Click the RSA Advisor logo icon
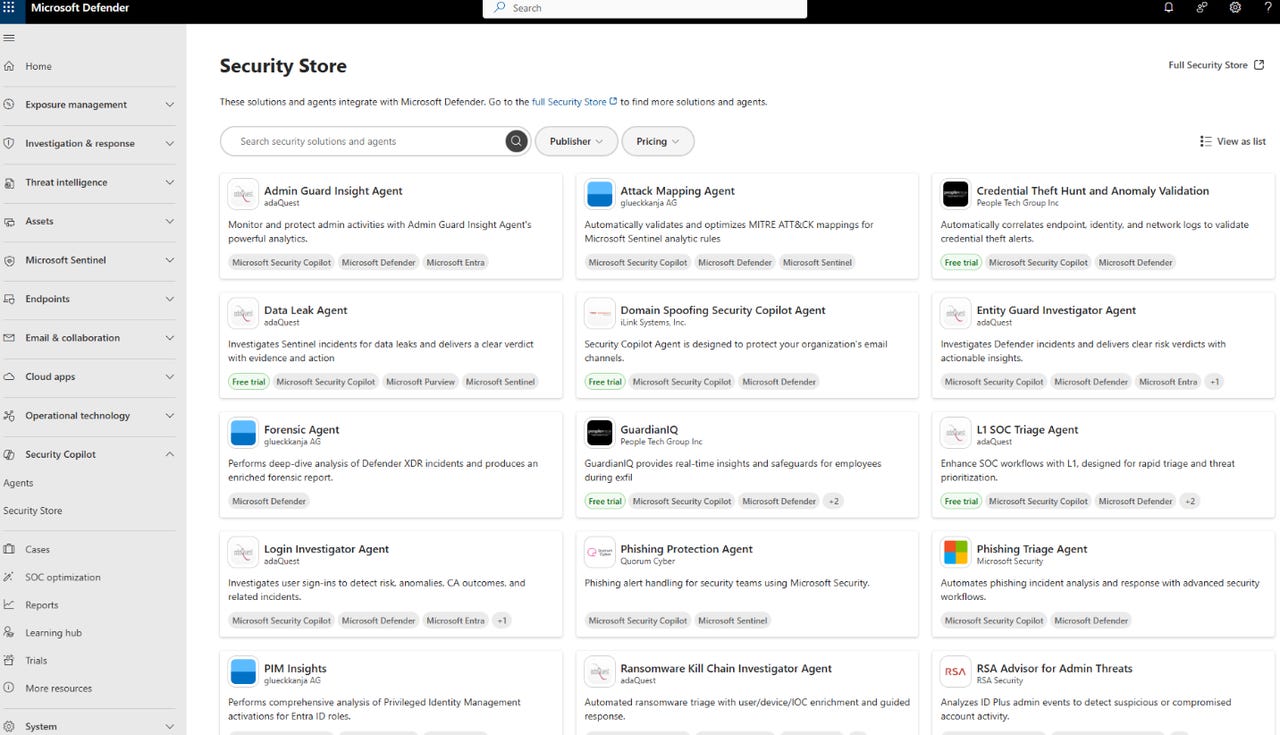The image size is (1280, 735). [956, 672]
